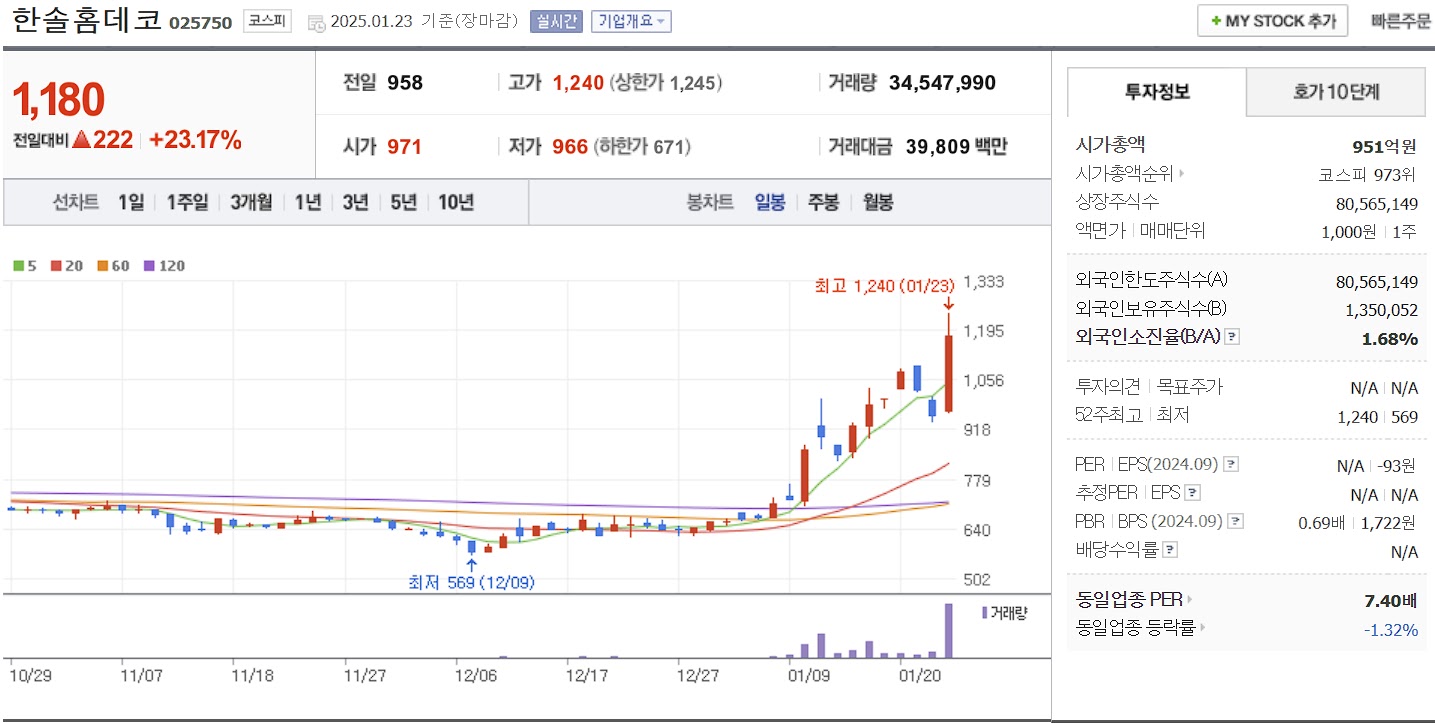
Task: Add to MY STOCK 추가
Action: (1272, 21)
